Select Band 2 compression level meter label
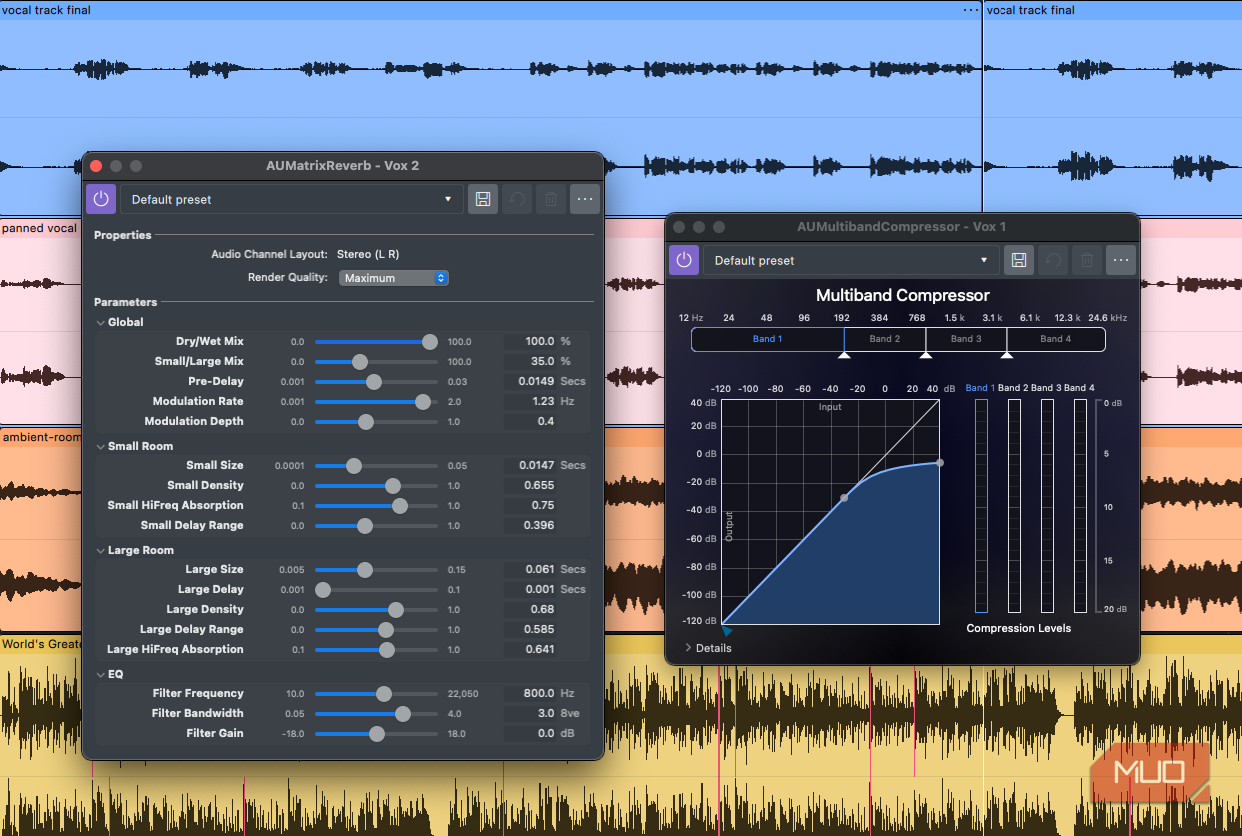 click(x=1013, y=388)
